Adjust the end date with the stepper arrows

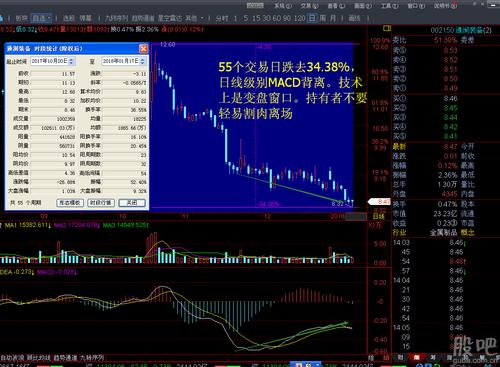point(143,61)
